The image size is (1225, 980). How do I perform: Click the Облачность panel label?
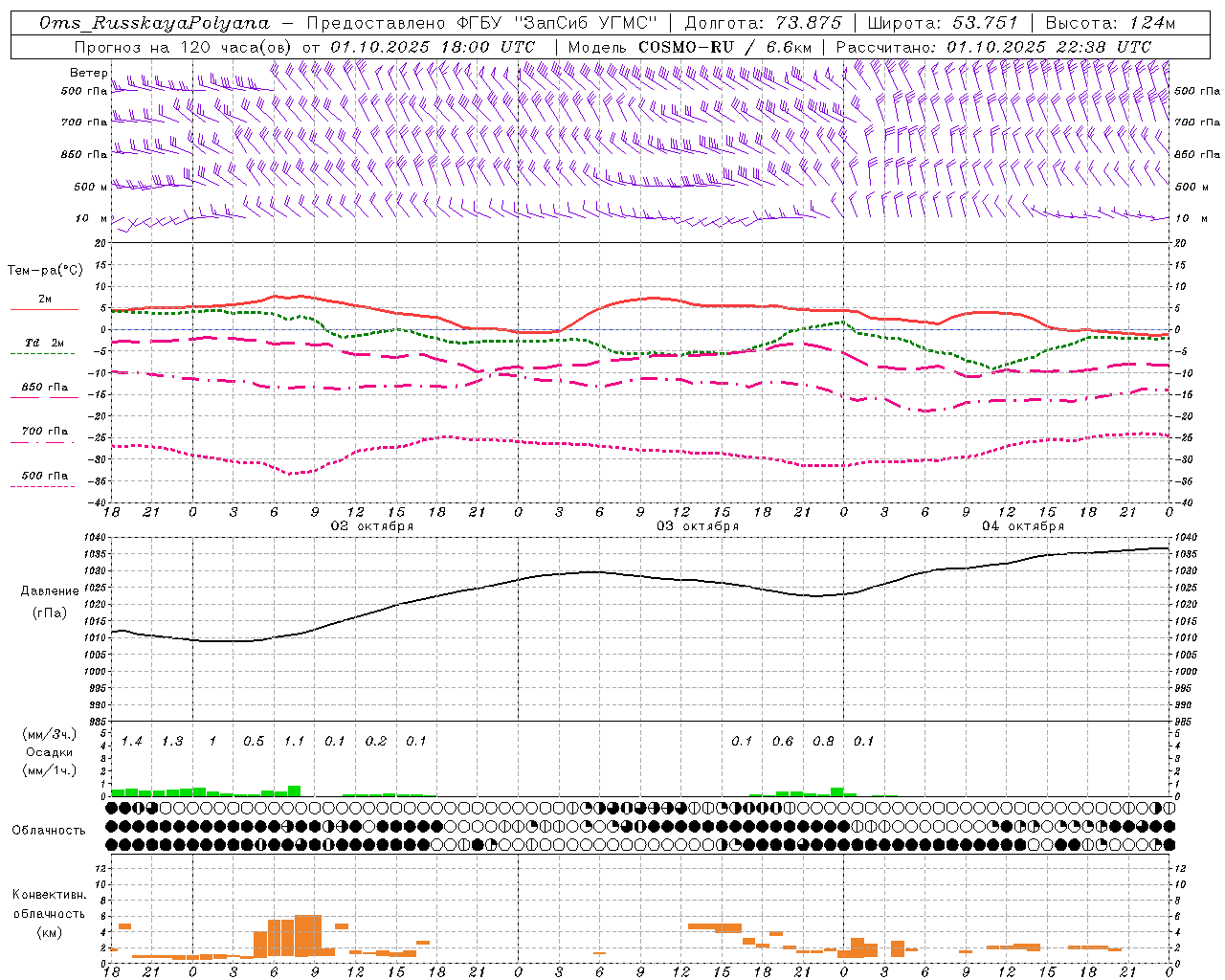pos(49,830)
